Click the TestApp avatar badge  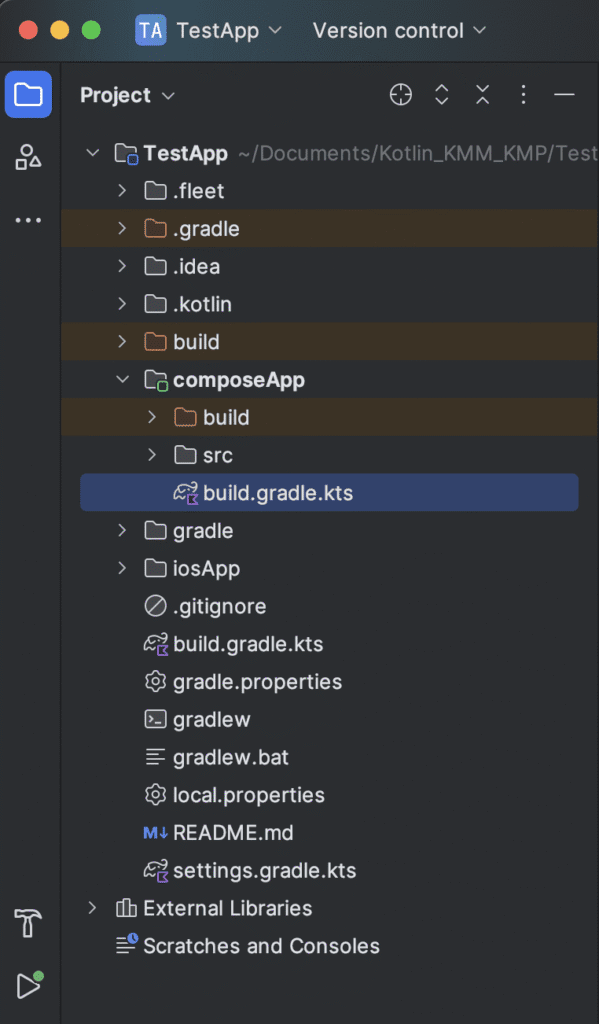150,30
